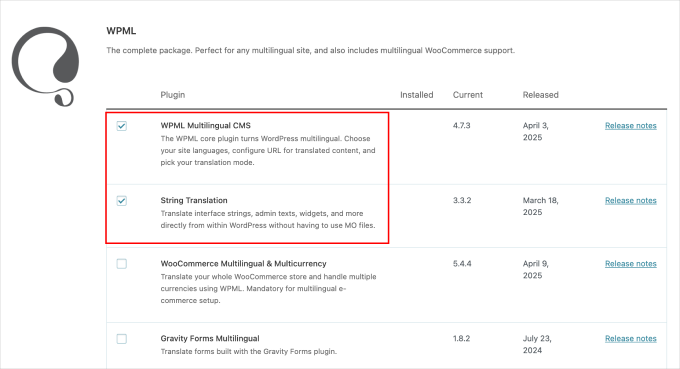Image resolution: width=680 pixels, height=369 pixels.
Task: Click the July 23, 2024 release date
Action: point(537,344)
